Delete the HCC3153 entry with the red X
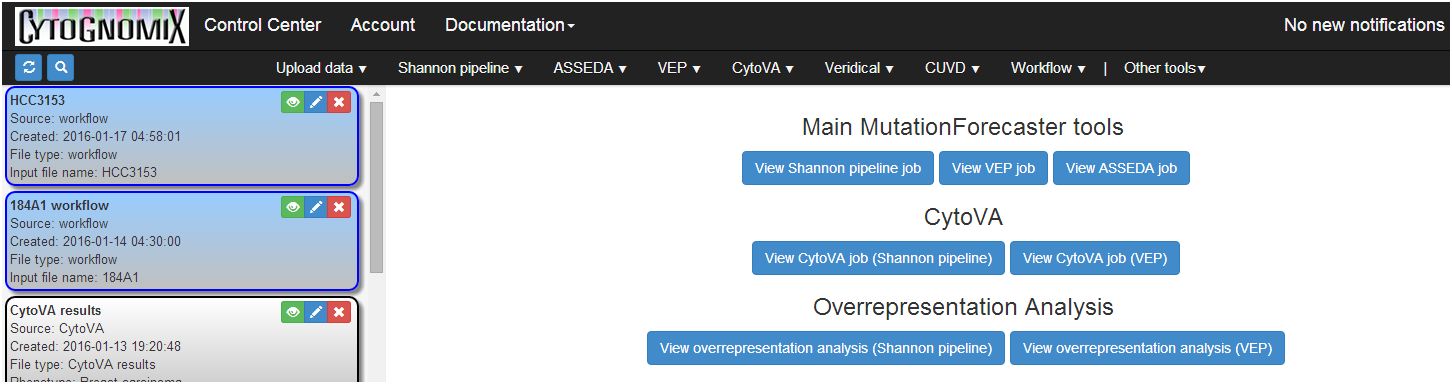Viewport: 1452px width, 384px height. [339, 101]
